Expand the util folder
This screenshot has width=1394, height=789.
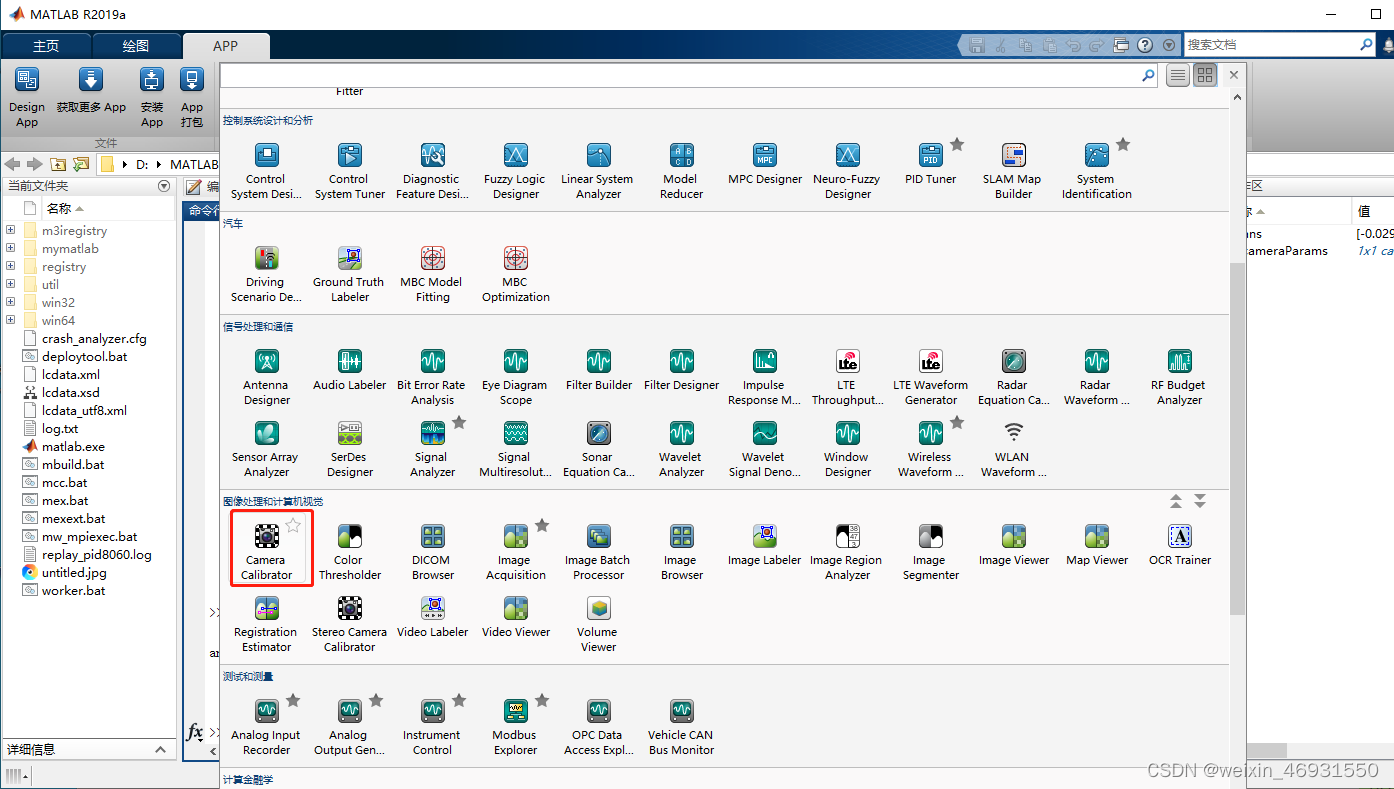tap(11, 285)
